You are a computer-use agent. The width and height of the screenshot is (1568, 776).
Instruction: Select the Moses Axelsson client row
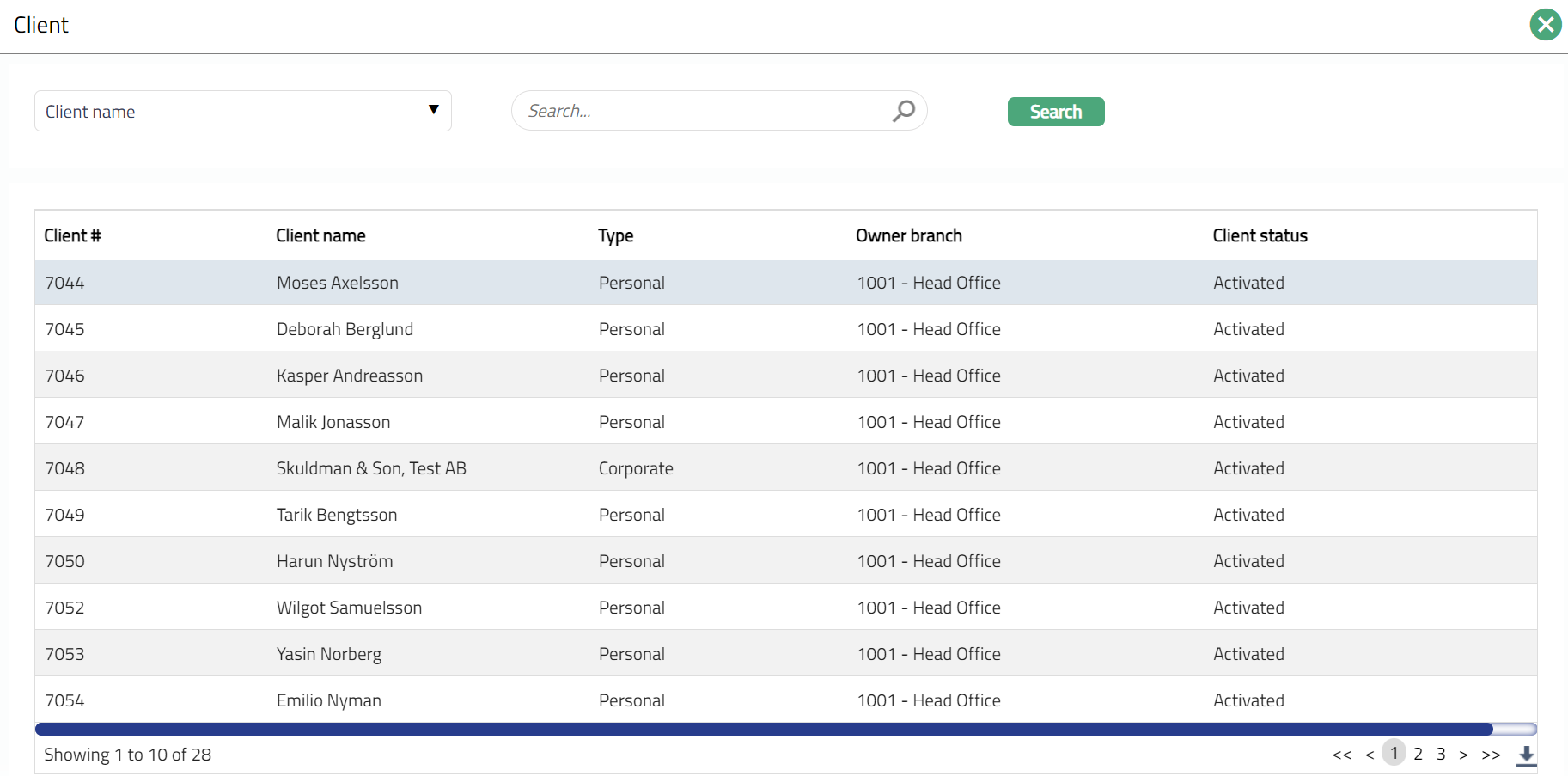click(337, 283)
